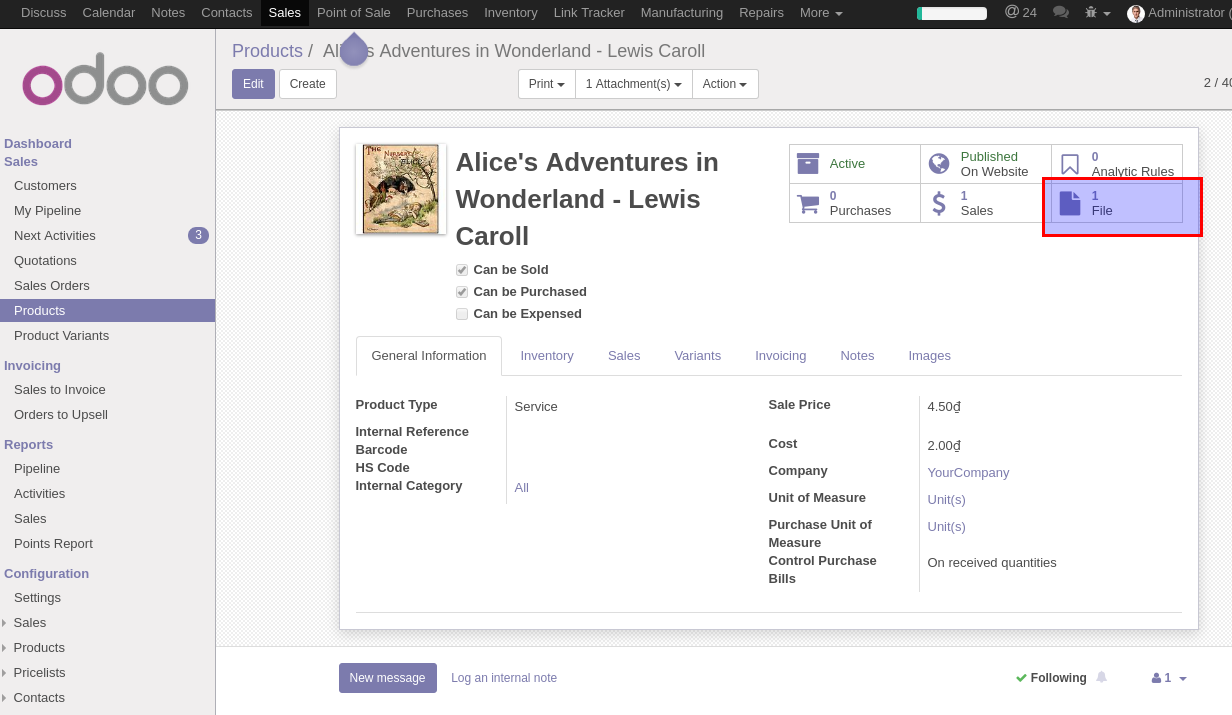The height and width of the screenshot is (715, 1232).
Task: Open the YourCompany link
Action: [968, 473]
